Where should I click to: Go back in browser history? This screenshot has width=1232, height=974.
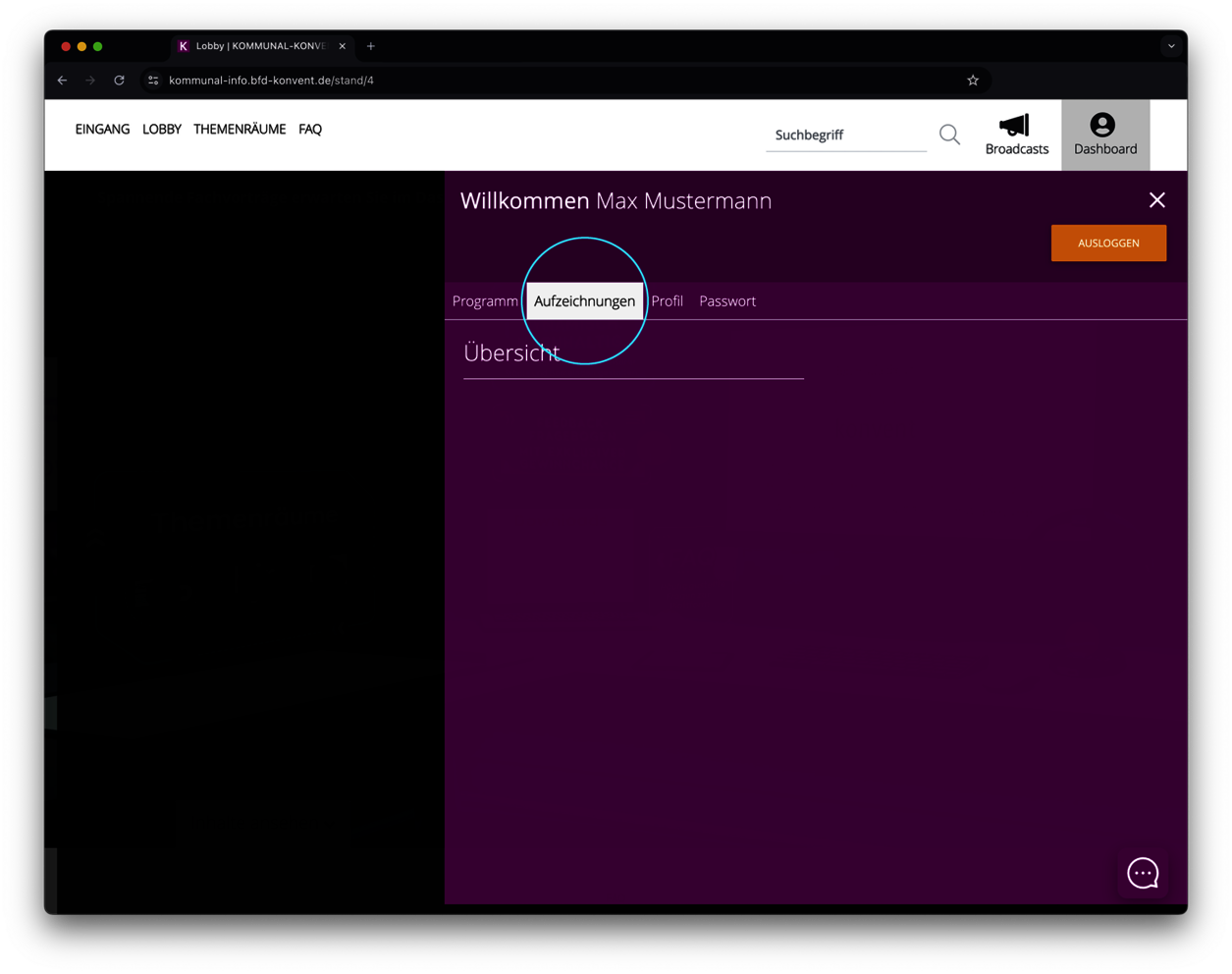point(63,81)
